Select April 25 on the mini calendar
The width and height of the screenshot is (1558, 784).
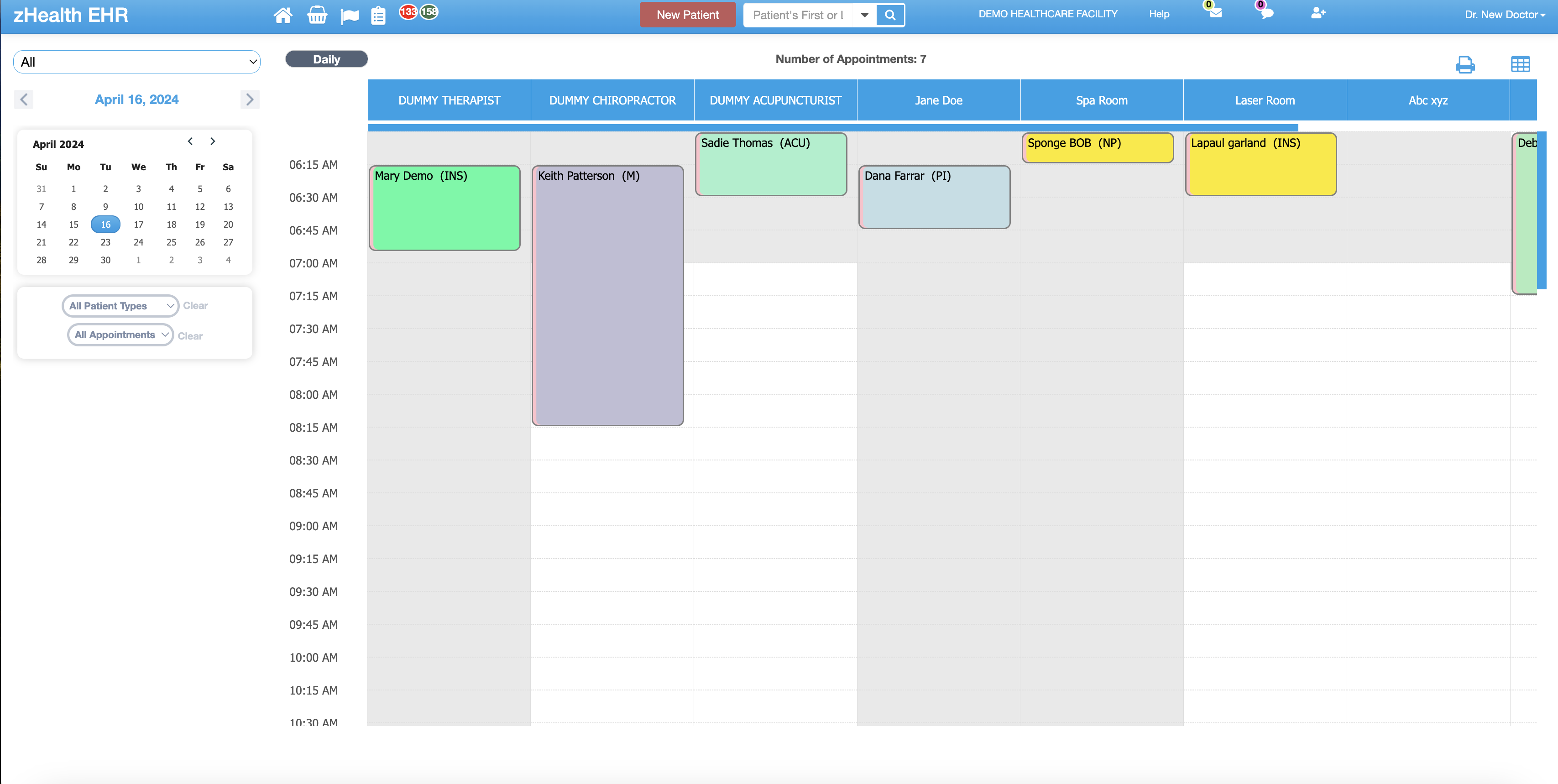tap(171, 242)
